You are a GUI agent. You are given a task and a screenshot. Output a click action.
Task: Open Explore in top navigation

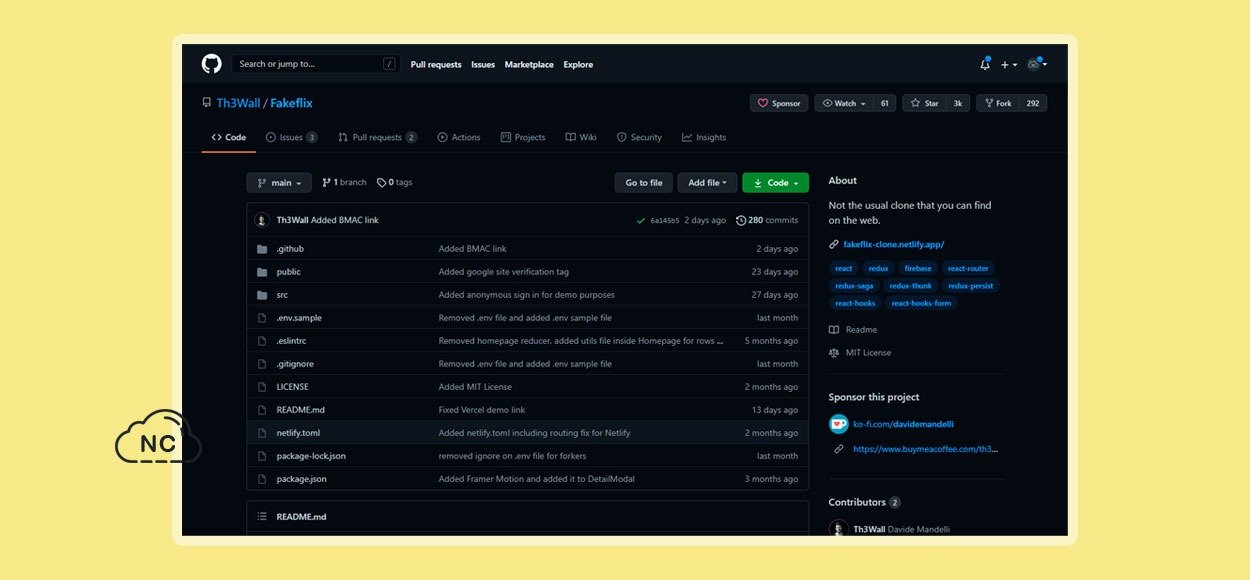[x=578, y=65]
